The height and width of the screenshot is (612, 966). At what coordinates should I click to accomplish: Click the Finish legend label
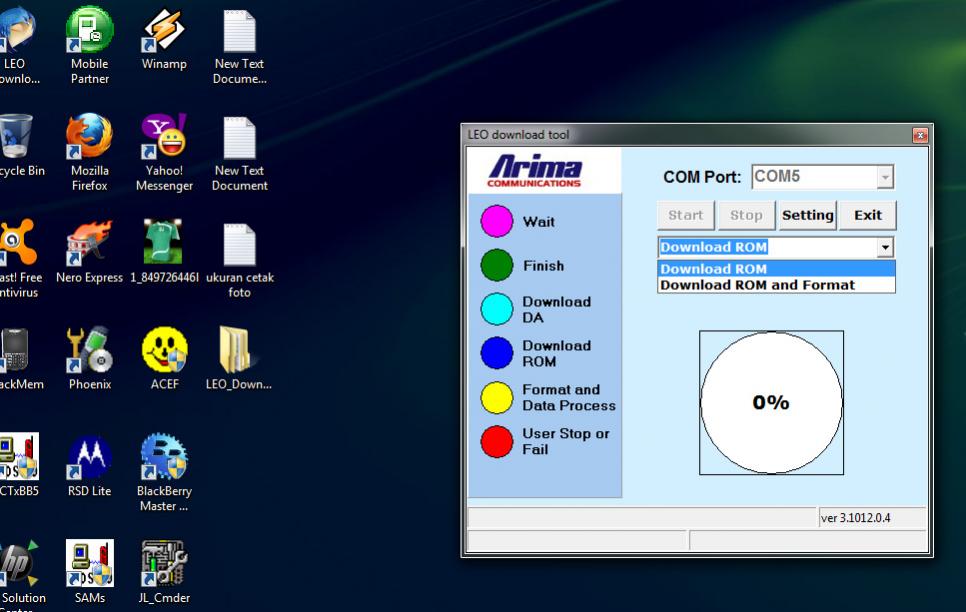543,266
